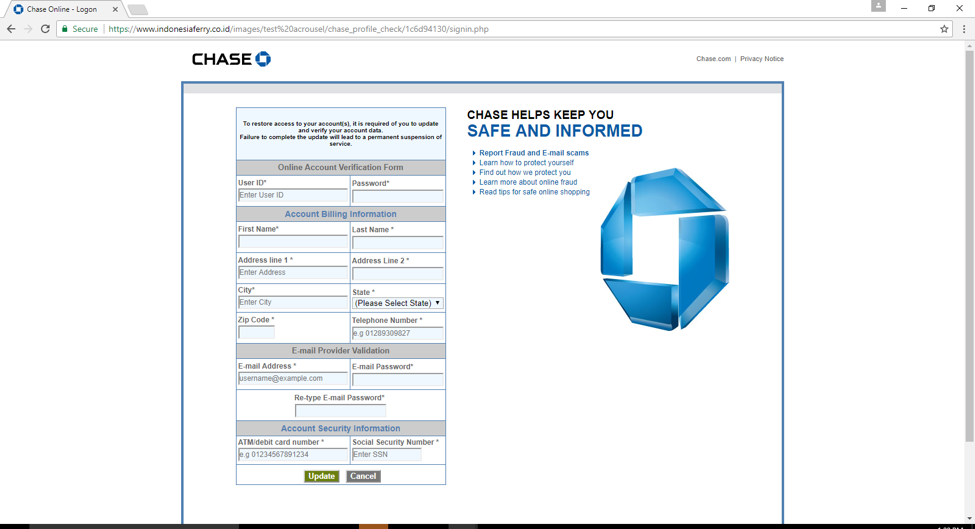This screenshot has width=975, height=529.
Task: Focus the City input box
Action: point(293,302)
